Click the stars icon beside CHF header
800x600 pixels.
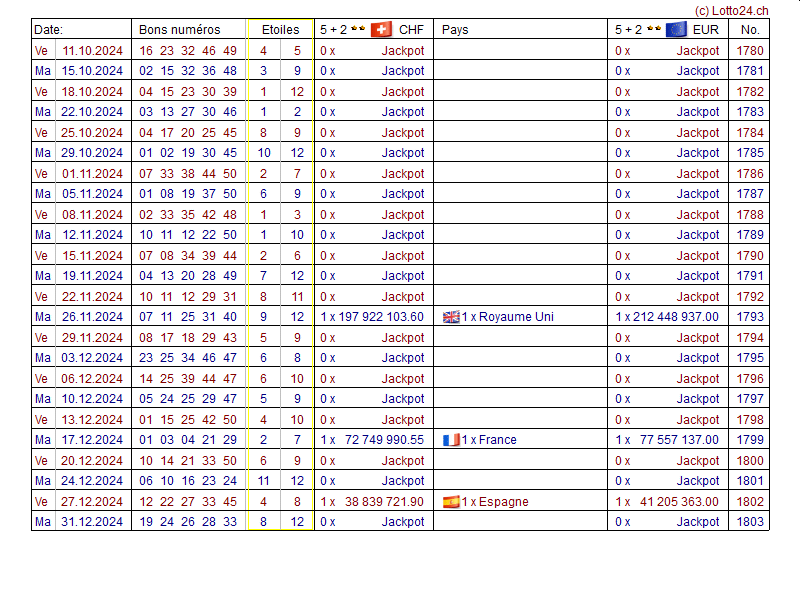[358, 29]
